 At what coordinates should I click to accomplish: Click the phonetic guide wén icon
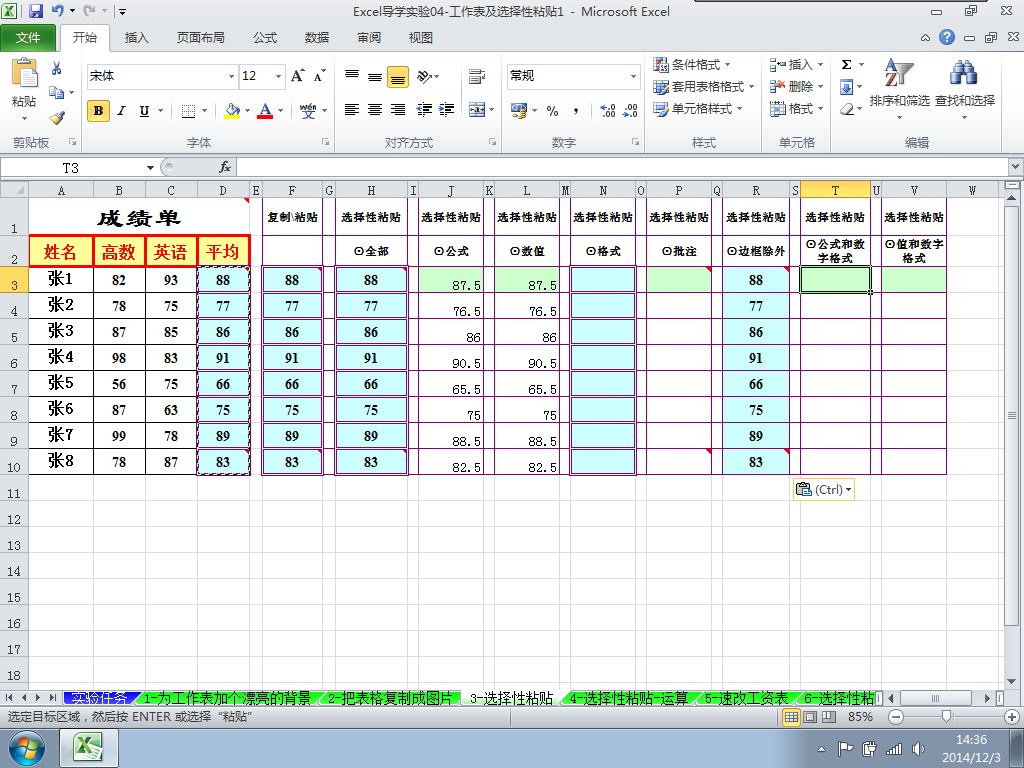308,111
